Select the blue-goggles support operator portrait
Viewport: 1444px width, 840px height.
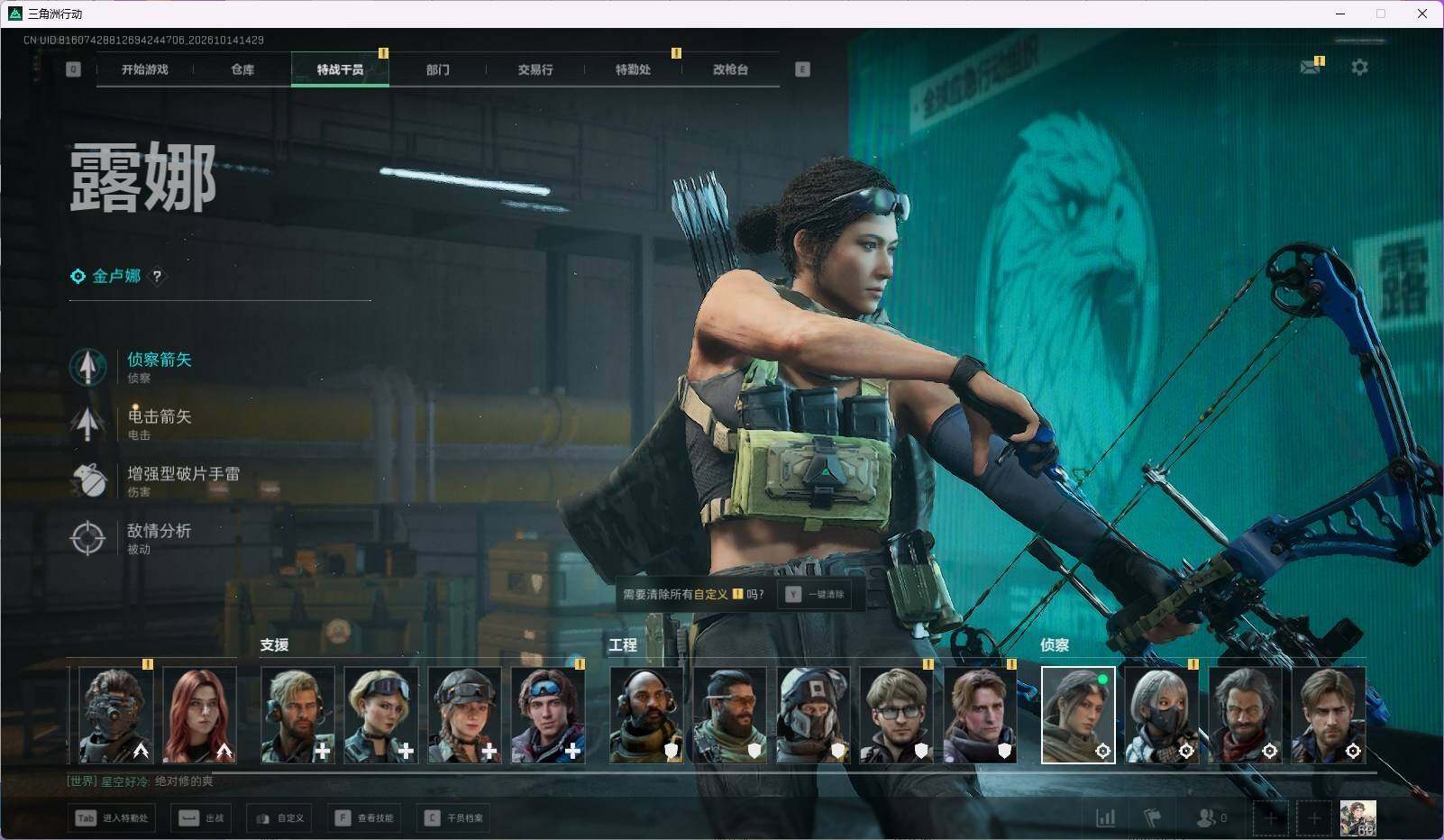coord(548,716)
